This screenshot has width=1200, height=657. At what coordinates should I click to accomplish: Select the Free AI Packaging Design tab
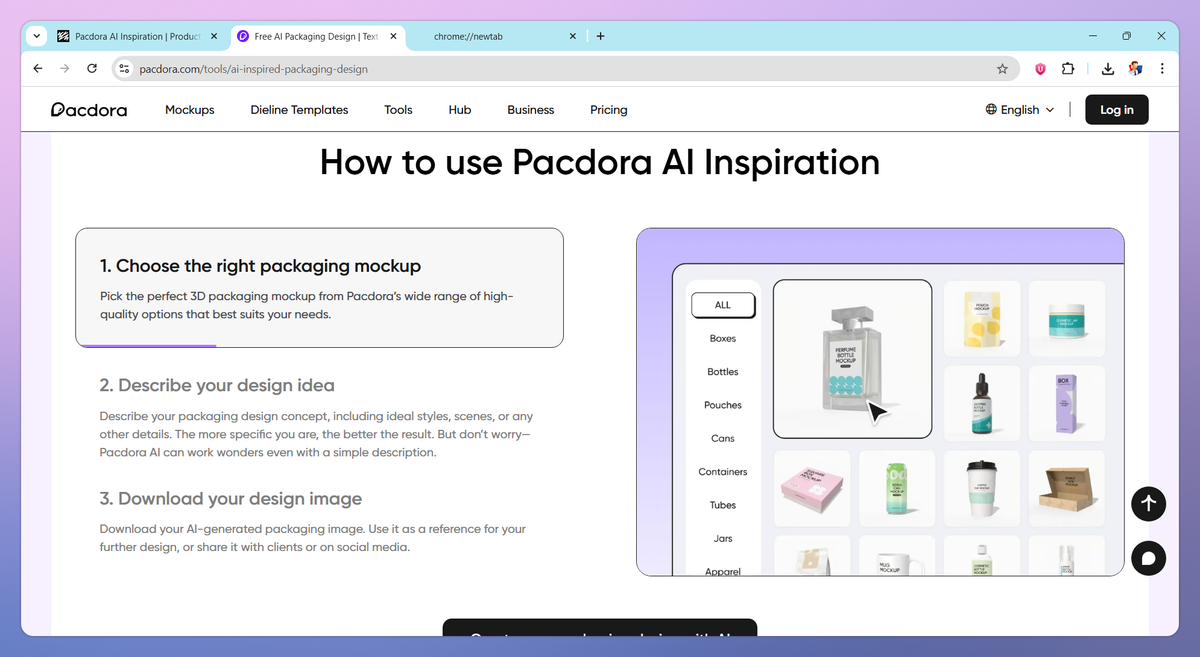tap(318, 36)
